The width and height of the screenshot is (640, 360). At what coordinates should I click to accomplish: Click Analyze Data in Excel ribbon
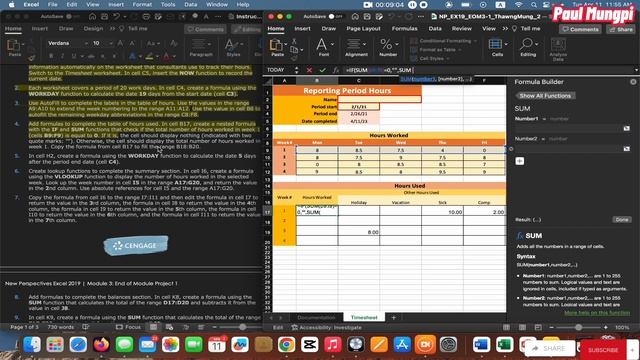click(x=558, y=49)
